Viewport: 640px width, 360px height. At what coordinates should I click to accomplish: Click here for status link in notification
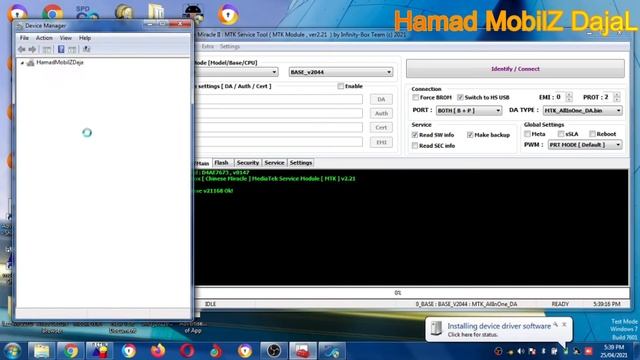click(x=473, y=335)
